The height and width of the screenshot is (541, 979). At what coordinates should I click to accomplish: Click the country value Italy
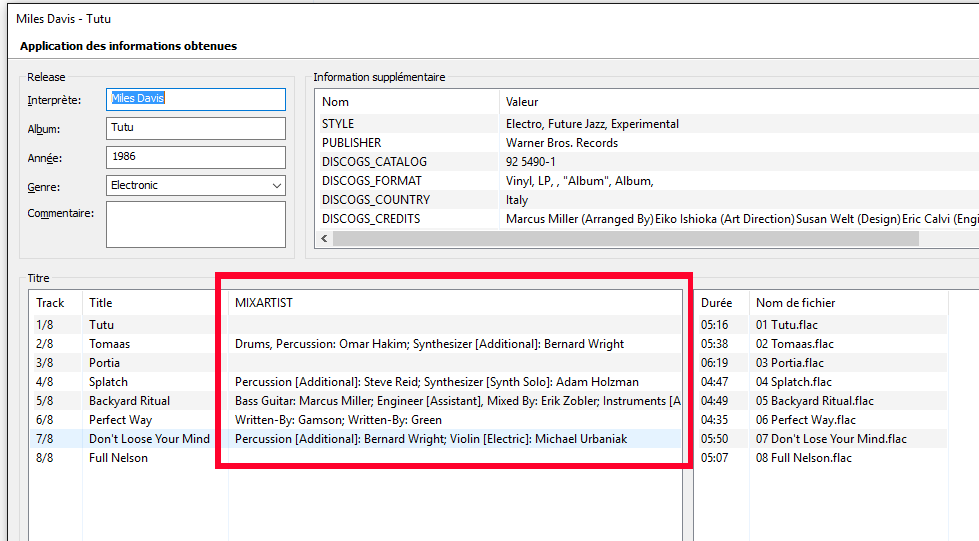(x=517, y=201)
